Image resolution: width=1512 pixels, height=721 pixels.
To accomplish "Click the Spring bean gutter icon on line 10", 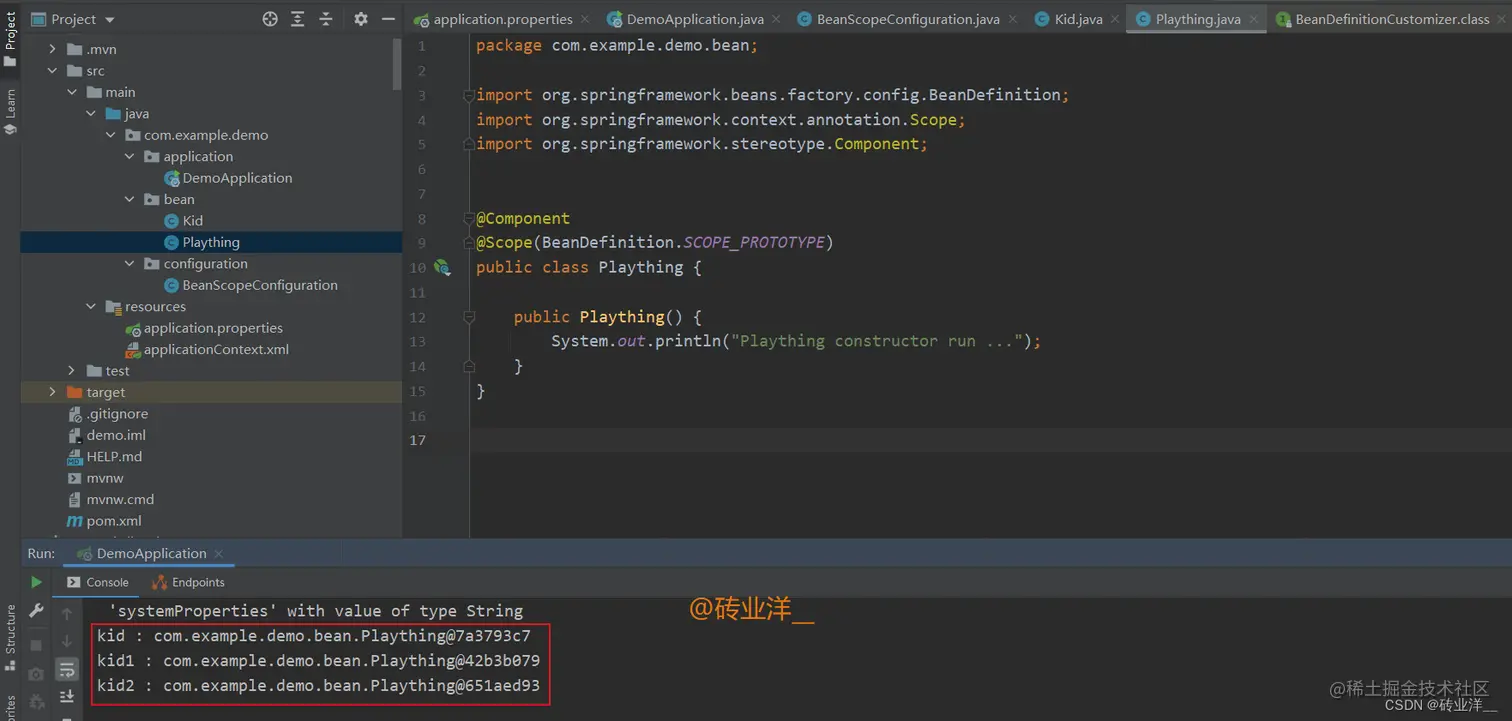I will point(443,268).
